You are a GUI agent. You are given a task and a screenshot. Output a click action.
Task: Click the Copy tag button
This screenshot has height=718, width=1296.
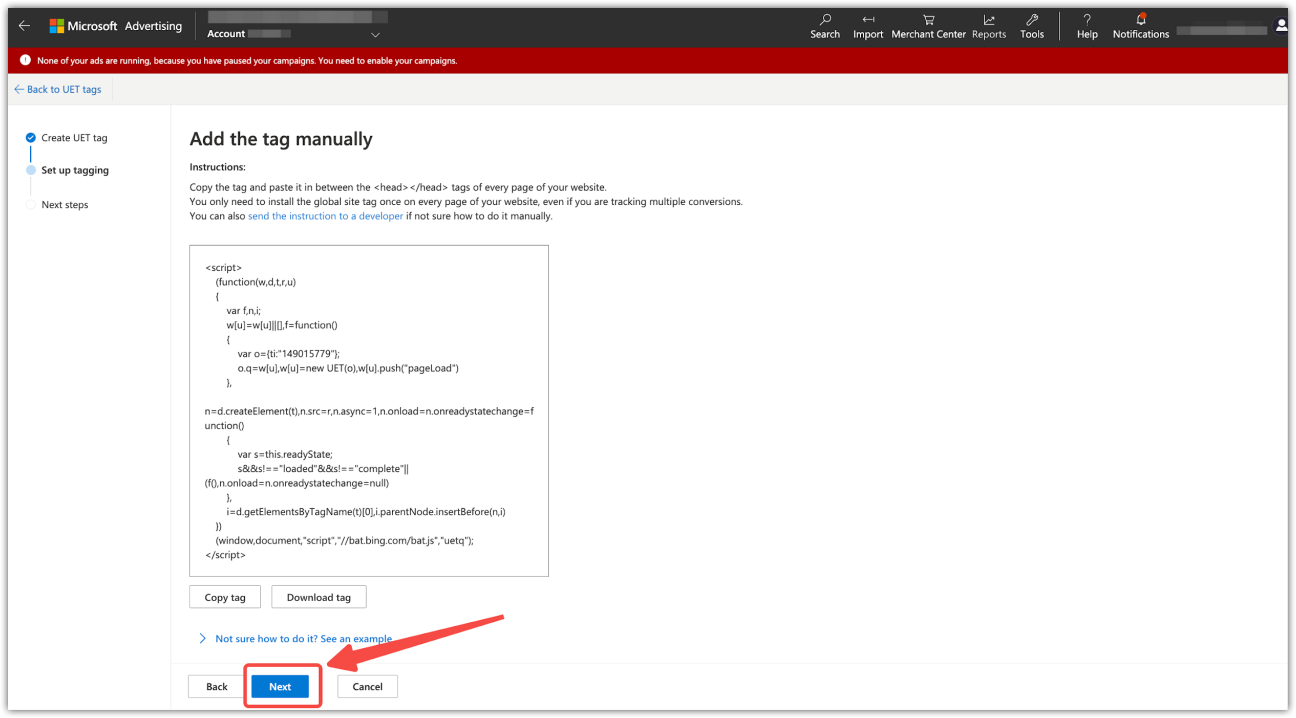point(225,597)
